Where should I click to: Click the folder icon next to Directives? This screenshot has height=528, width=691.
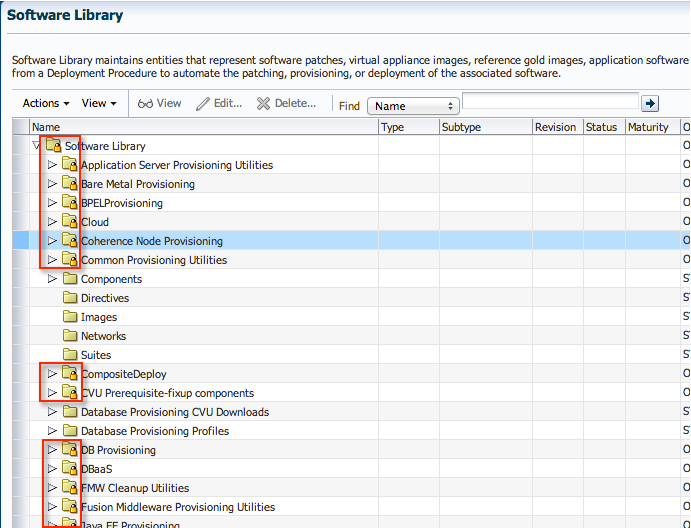[x=70, y=298]
